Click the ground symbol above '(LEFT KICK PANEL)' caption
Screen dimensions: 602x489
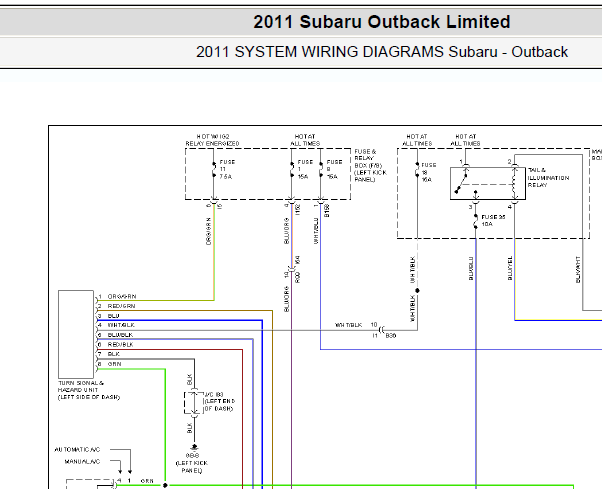point(194,447)
